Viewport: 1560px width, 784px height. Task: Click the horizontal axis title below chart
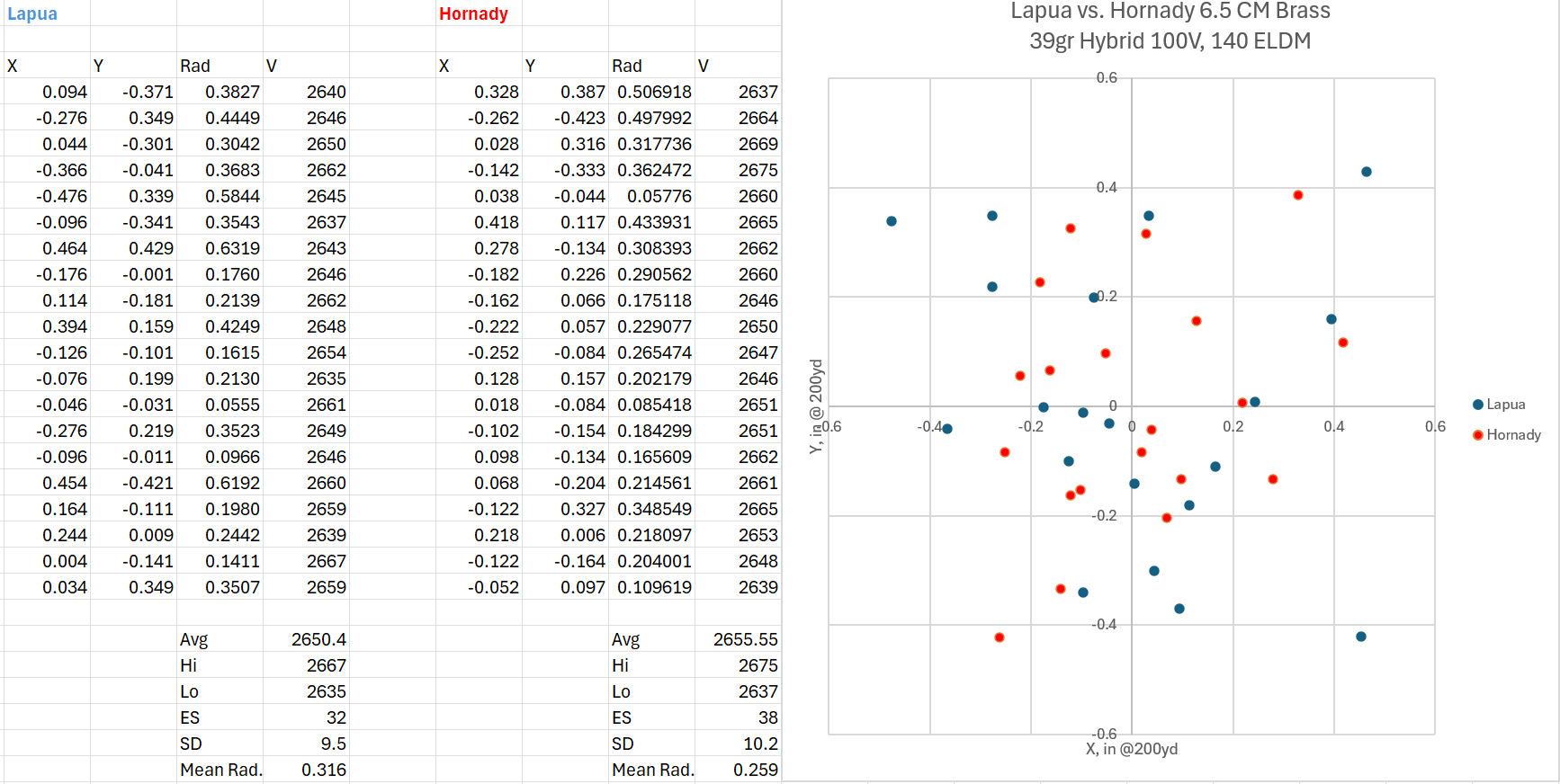pyautogui.click(x=1131, y=749)
